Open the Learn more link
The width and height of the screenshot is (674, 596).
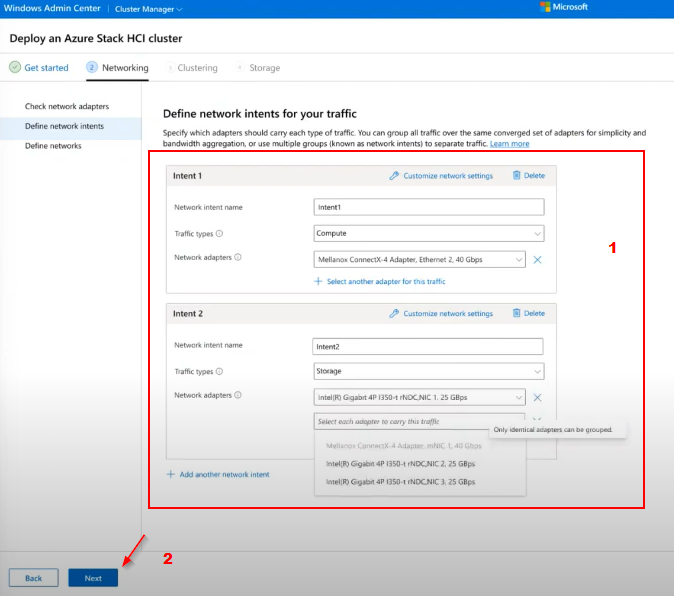point(509,144)
